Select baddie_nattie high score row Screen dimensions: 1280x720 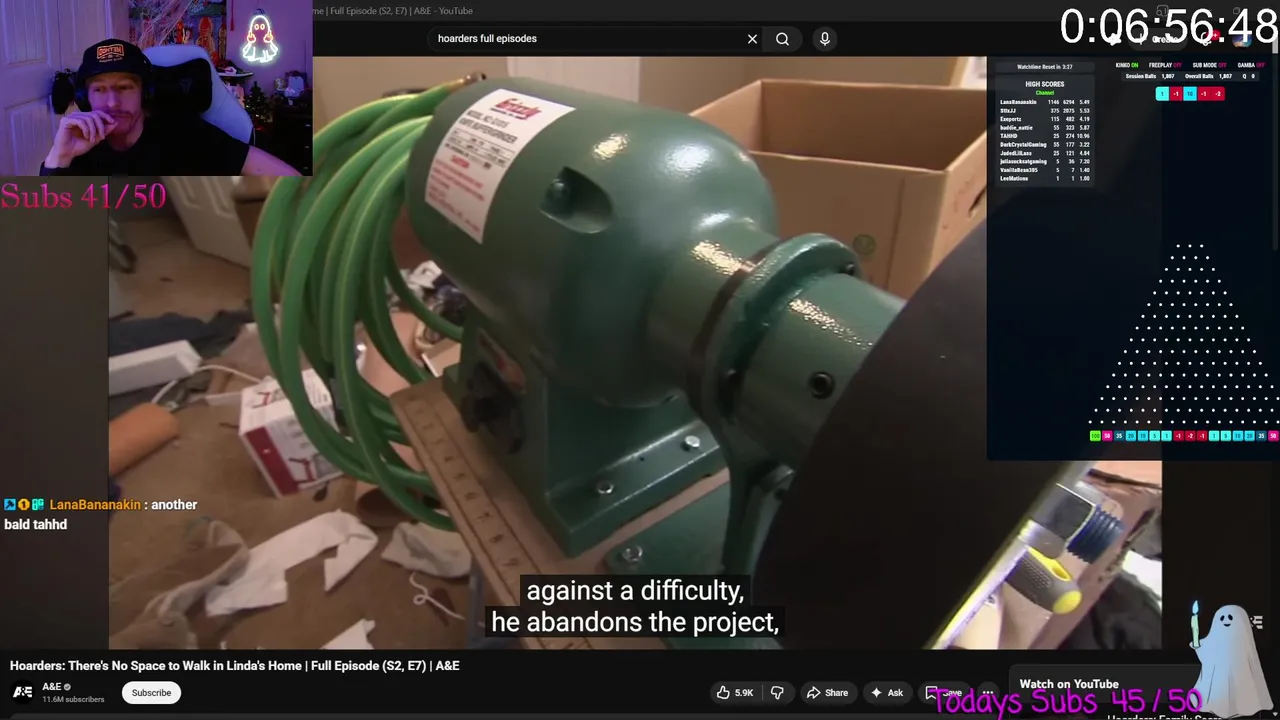(x=1044, y=128)
